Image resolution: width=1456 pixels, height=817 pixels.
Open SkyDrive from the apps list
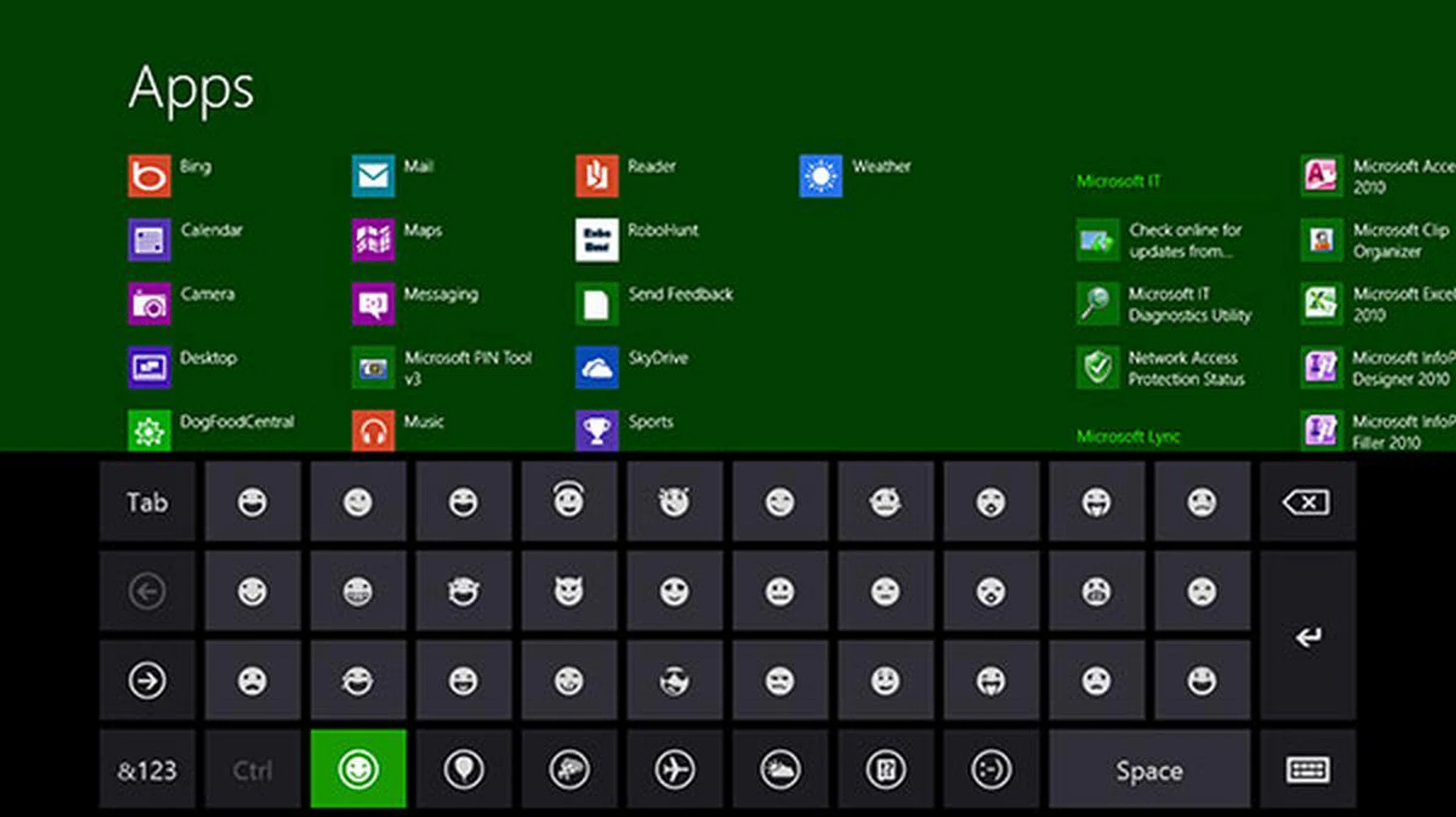pos(597,368)
